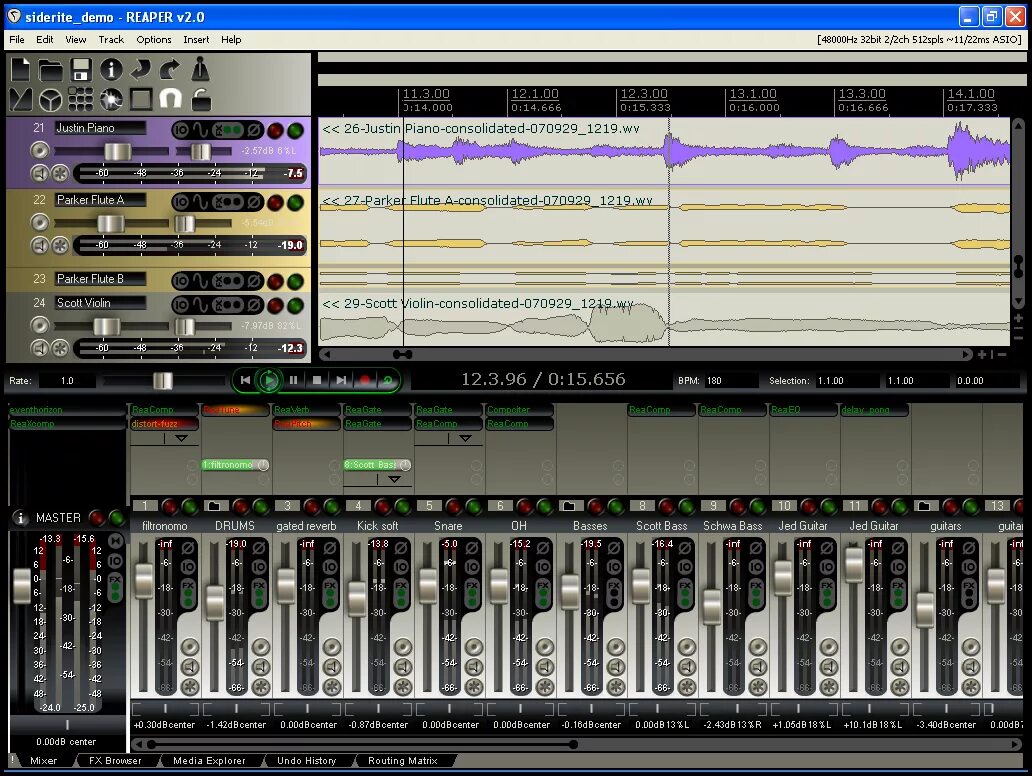
Task: Mute the Snare mixer strip
Action: pos(474,667)
